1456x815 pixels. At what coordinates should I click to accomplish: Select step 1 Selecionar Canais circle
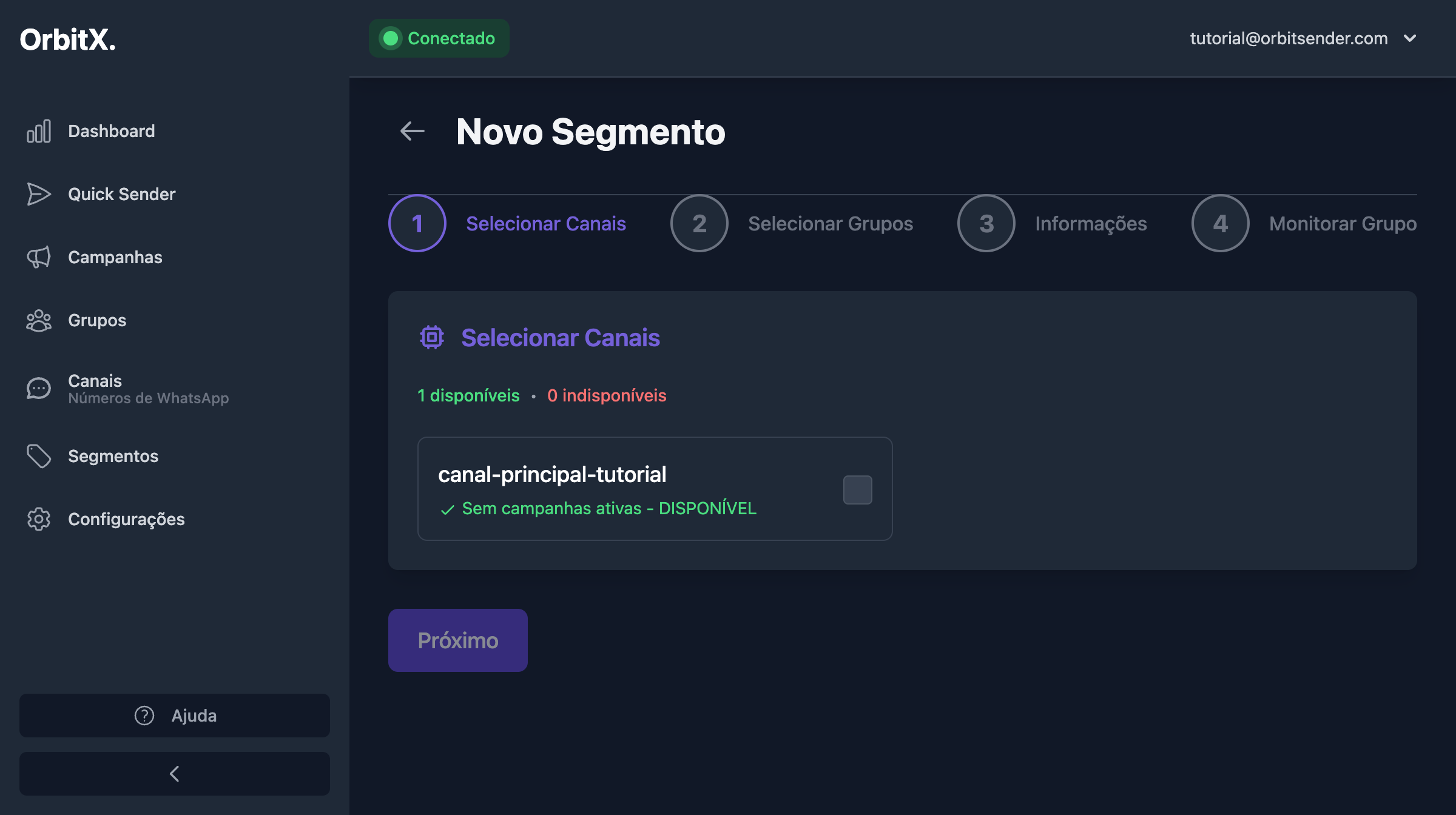pos(417,223)
